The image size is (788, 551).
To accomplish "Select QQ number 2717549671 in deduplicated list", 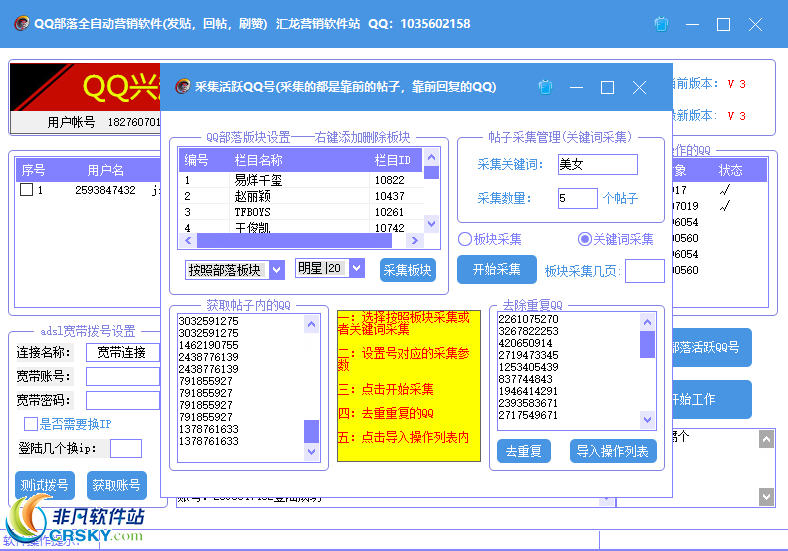I will click(528, 415).
